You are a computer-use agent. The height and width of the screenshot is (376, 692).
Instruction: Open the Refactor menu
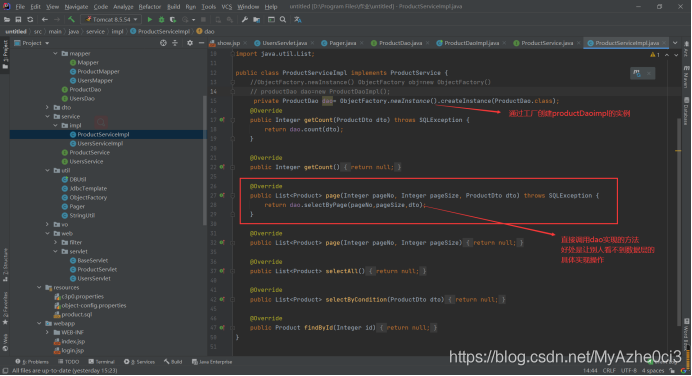(x=150, y=7)
